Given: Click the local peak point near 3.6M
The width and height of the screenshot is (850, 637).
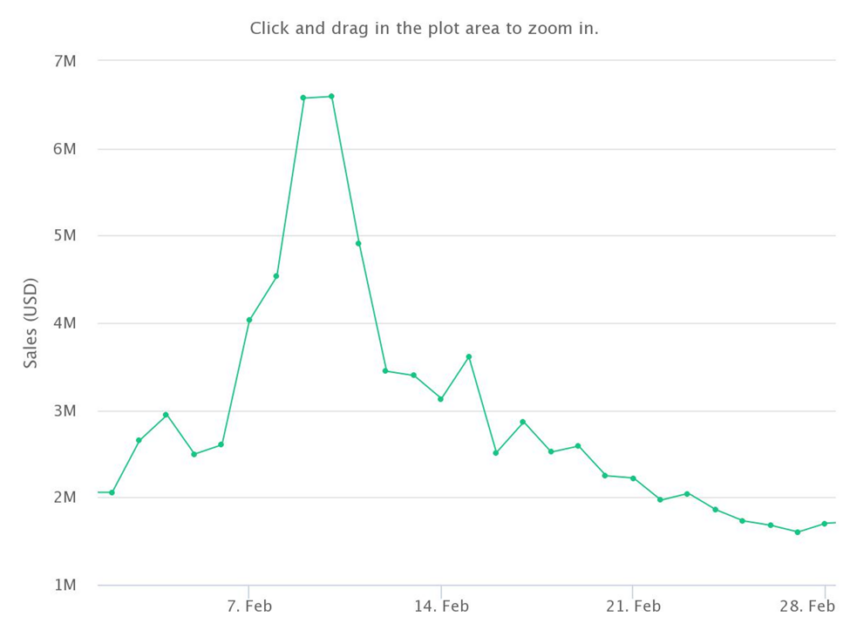Looking at the screenshot, I should point(469,357).
